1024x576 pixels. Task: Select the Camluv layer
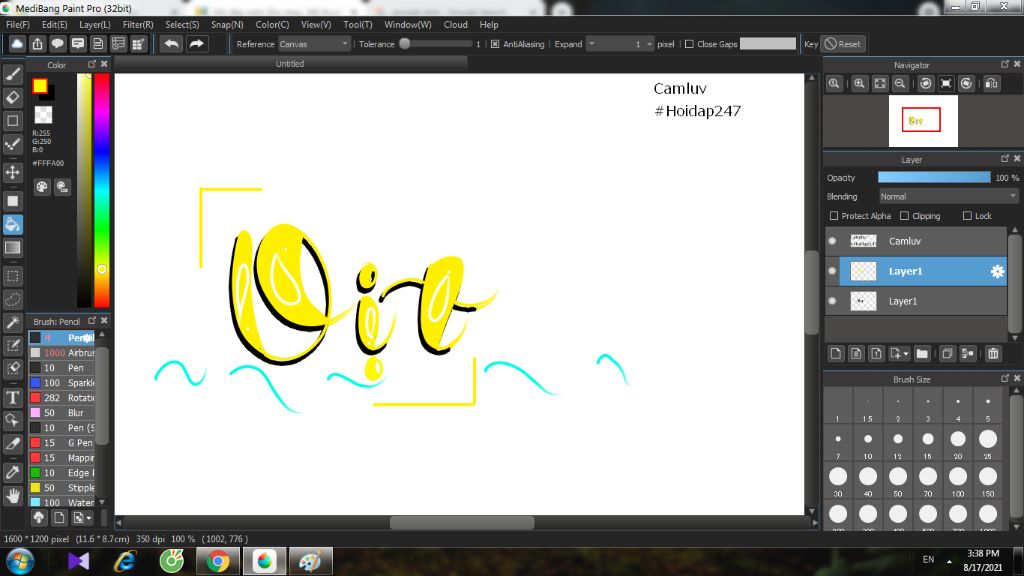pyautogui.click(x=916, y=241)
